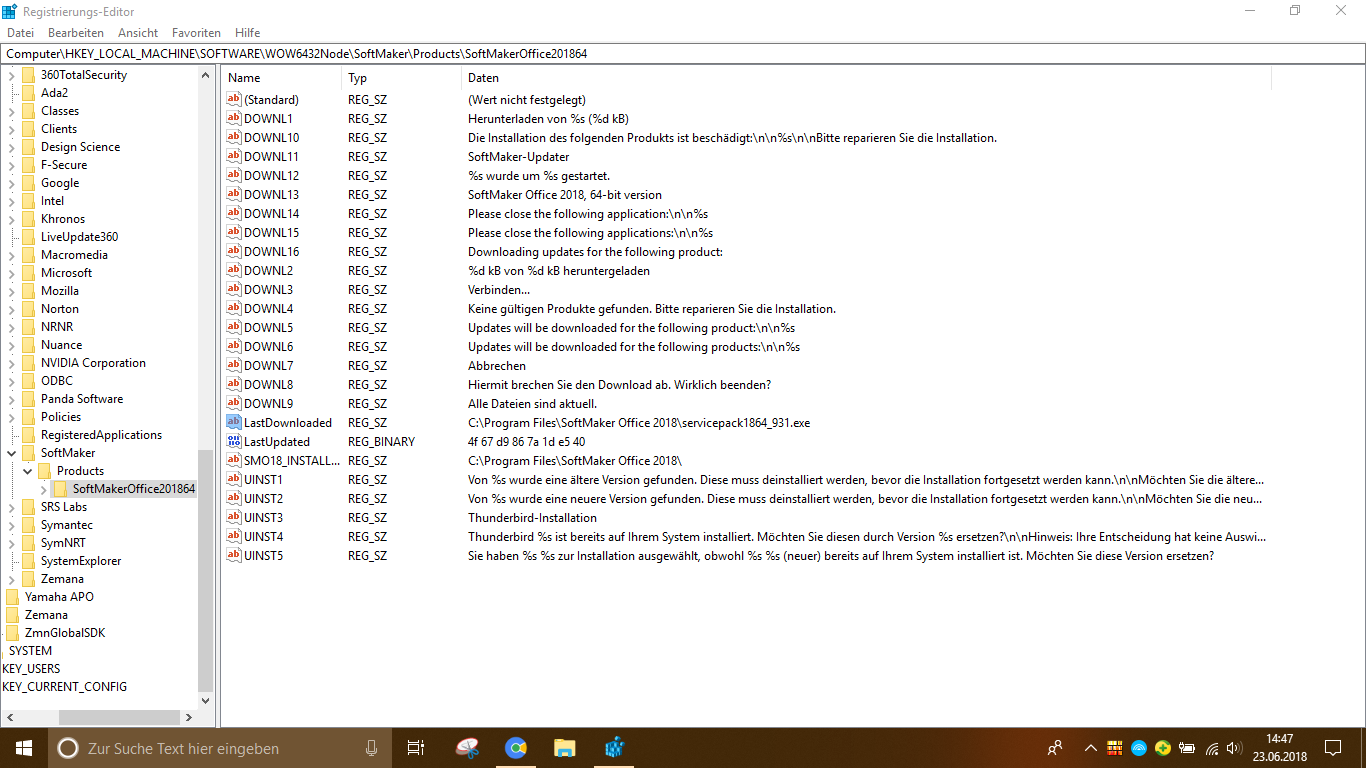Screen dimensions: 1366x768
Task: Open the Chrome taskbar icon
Action: (x=516, y=748)
